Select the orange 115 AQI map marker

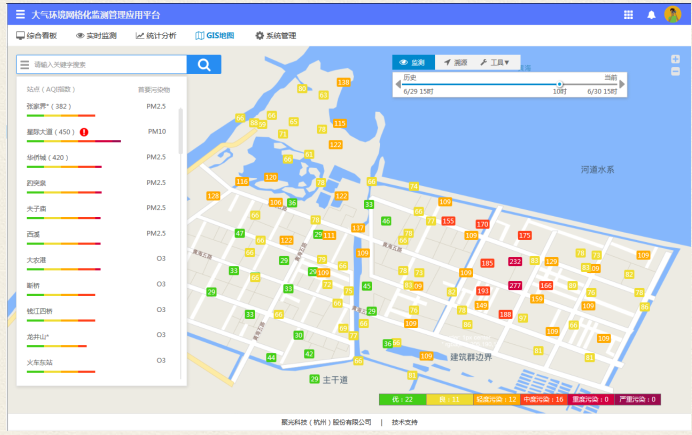tap(339, 124)
